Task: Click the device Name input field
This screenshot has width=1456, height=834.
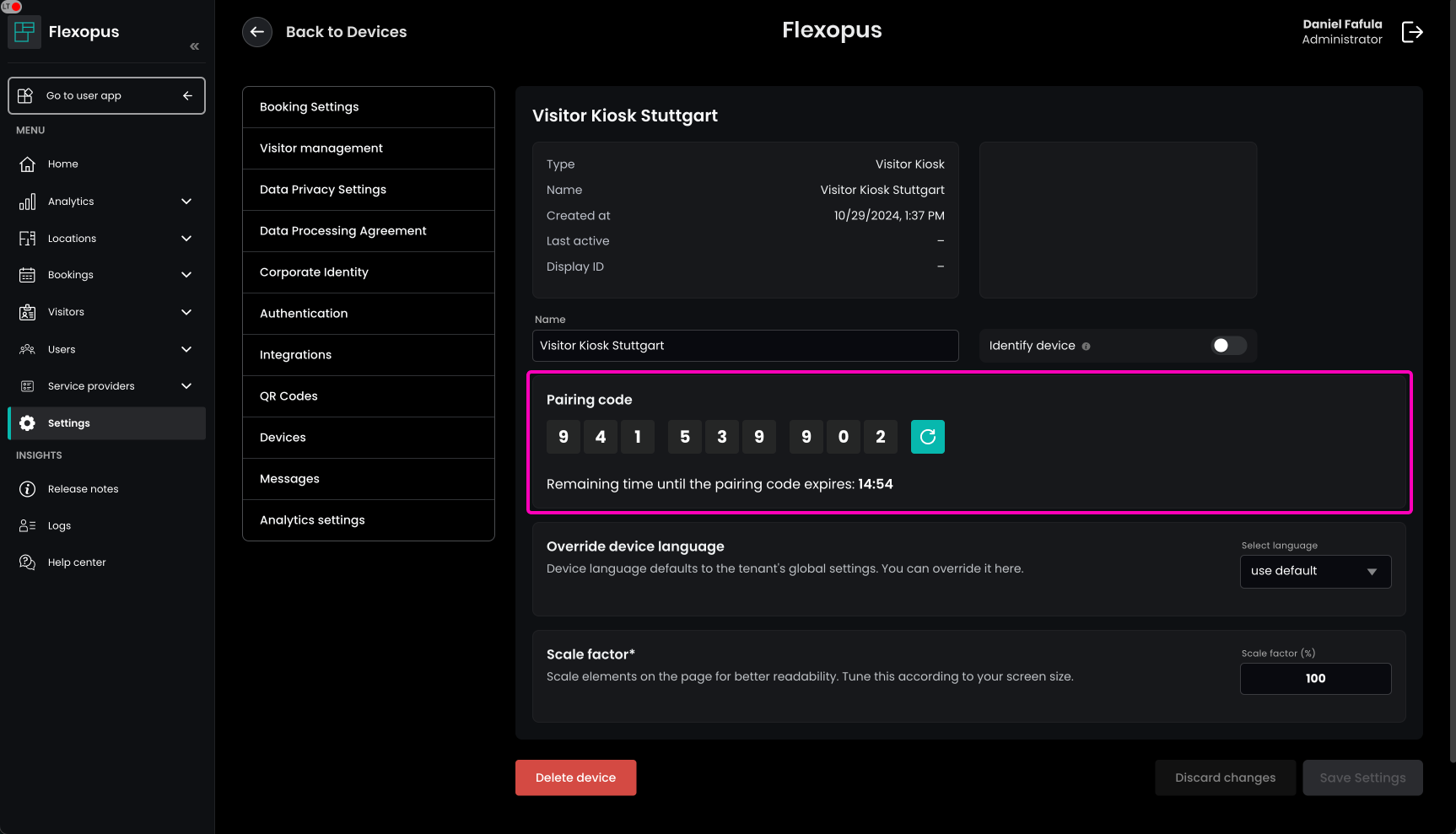Action: [745, 346]
